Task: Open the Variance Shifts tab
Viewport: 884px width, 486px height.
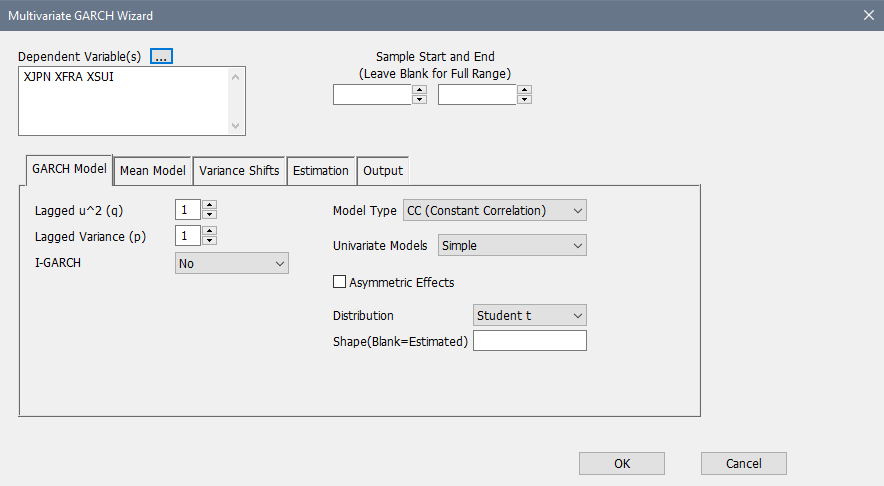Action: point(239,171)
